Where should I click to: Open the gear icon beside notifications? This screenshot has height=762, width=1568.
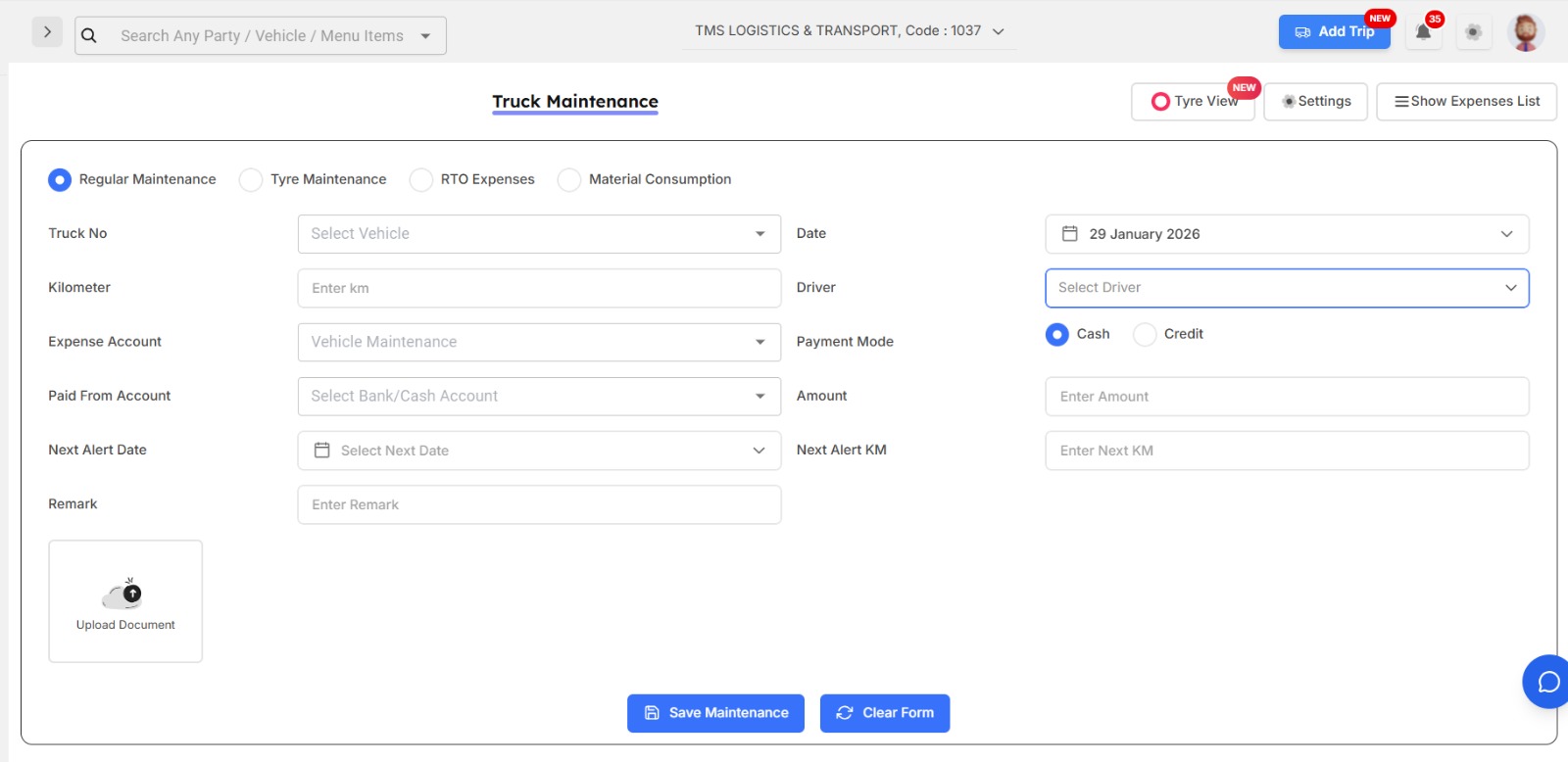click(x=1472, y=32)
